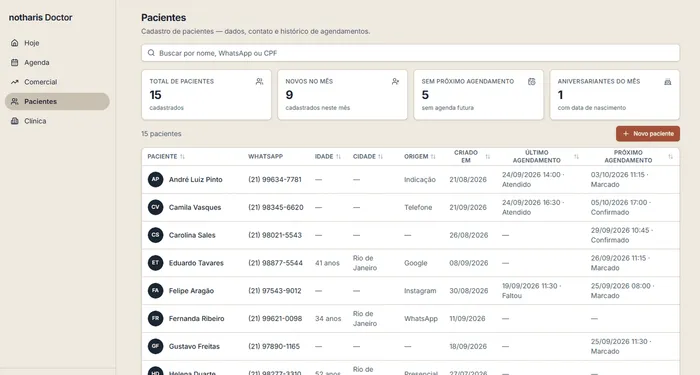Click phone (21) 98345-6620
The image size is (700, 375).
point(276,207)
